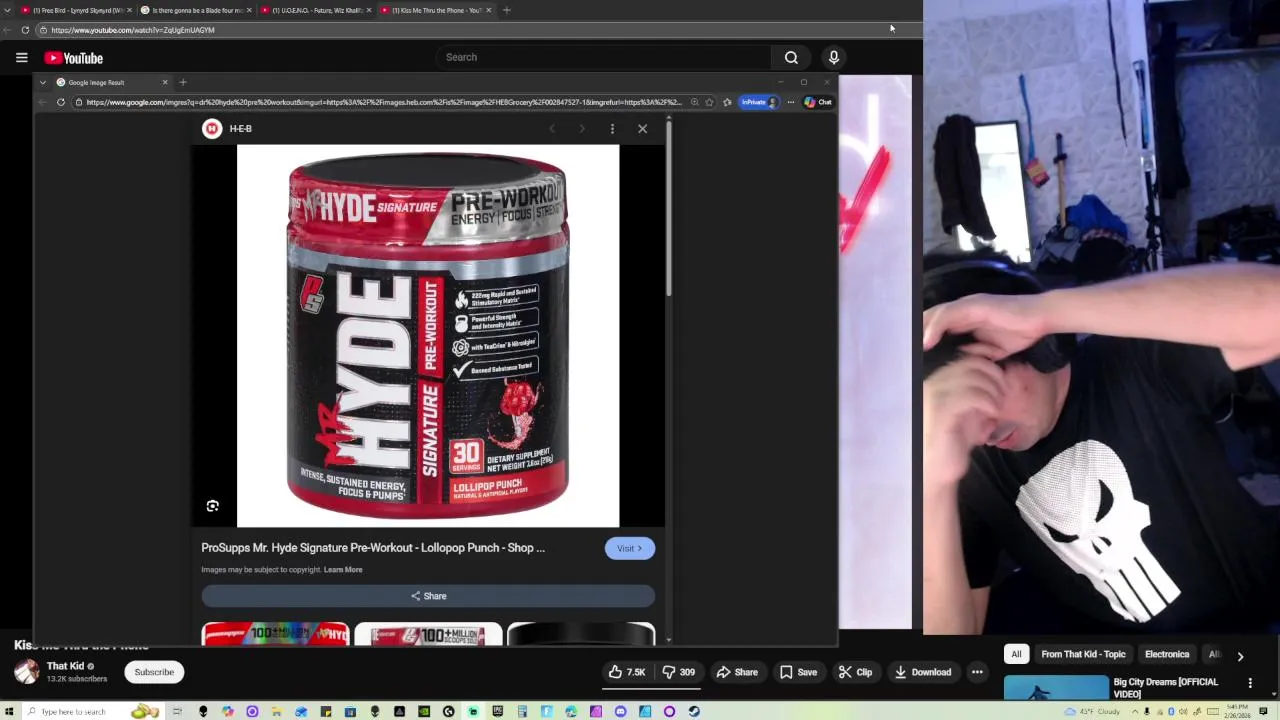
Task: Like the video with 7.5K likes
Action: [627, 672]
